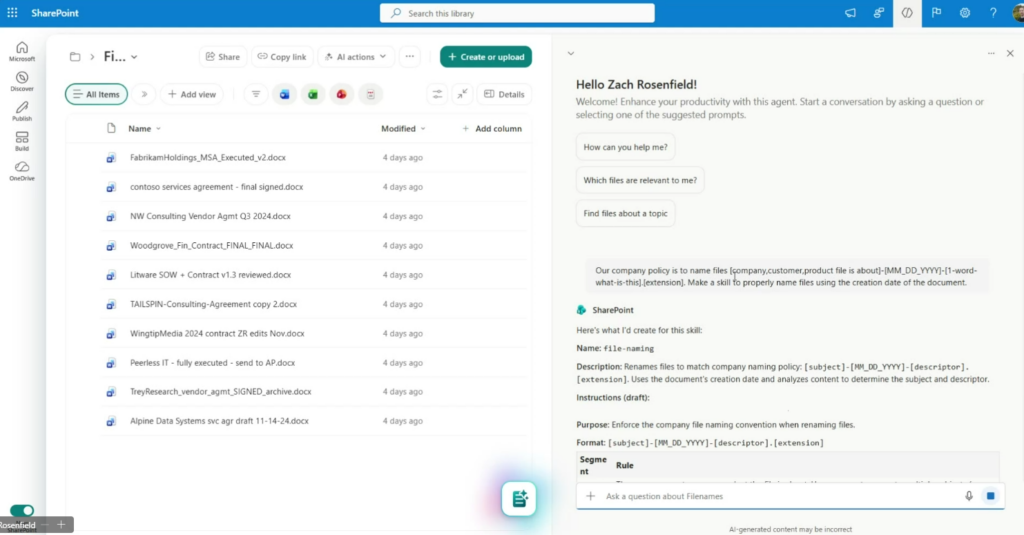Viewport: 1024px width, 535px height.
Task: Collapse agent panel with top-left chevron
Action: coord(570,53)
